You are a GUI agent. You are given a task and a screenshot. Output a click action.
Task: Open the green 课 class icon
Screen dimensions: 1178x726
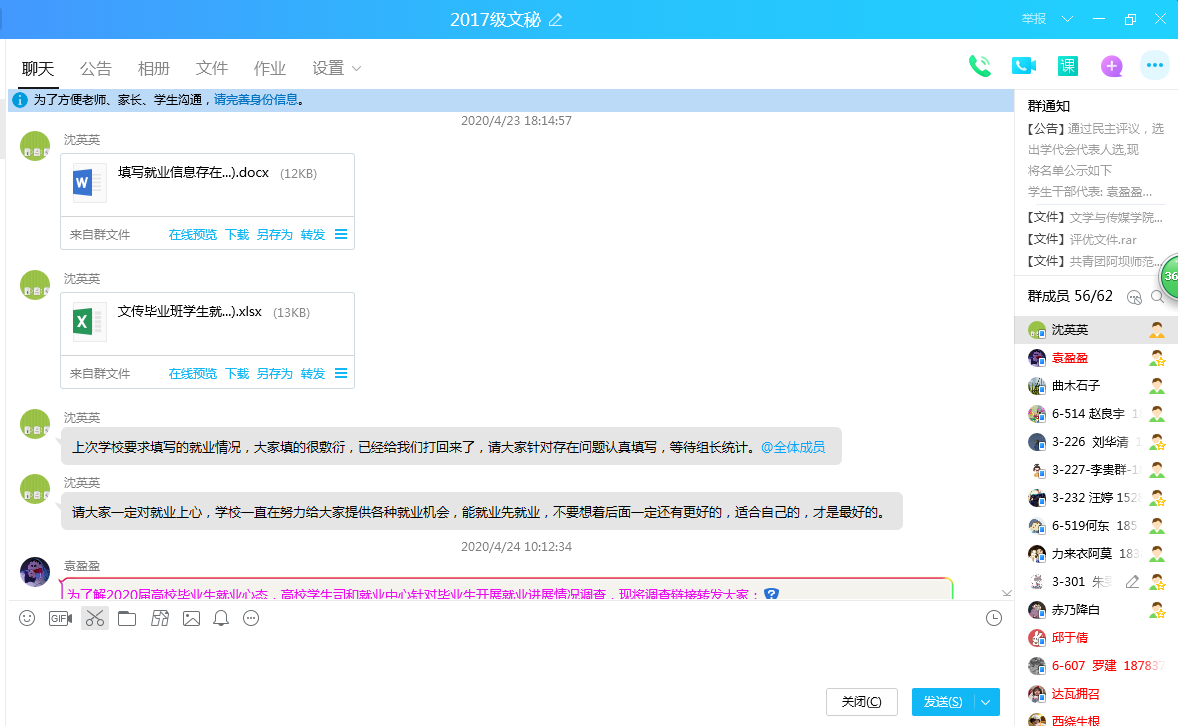(1067, 66)
